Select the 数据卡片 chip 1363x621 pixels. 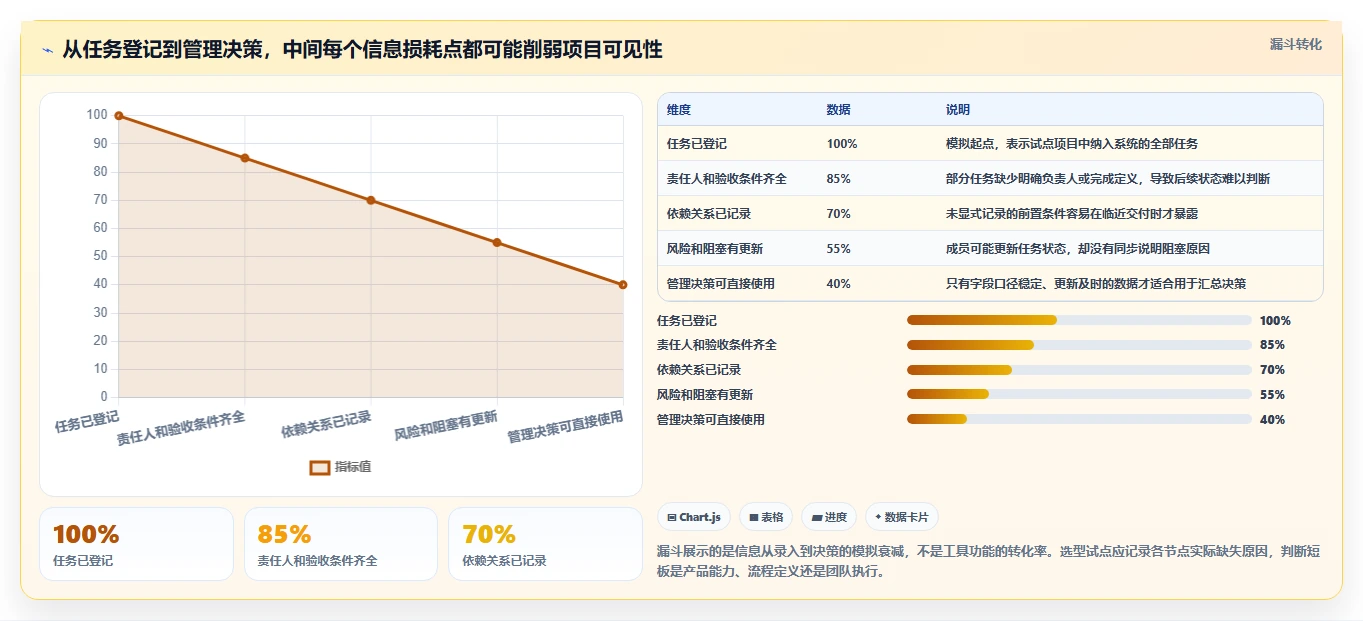[902, 517]
